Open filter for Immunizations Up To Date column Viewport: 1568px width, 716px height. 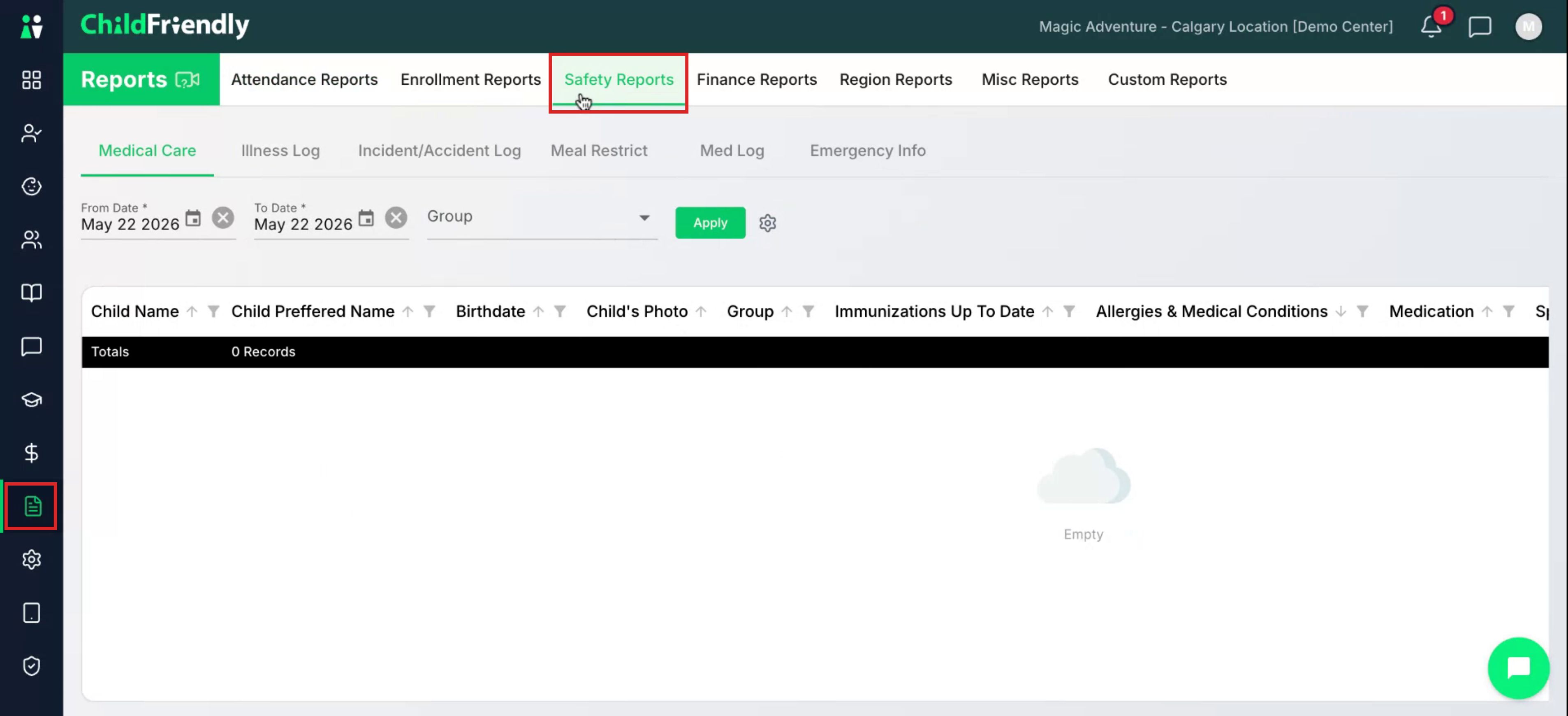tap(1069, 312)
